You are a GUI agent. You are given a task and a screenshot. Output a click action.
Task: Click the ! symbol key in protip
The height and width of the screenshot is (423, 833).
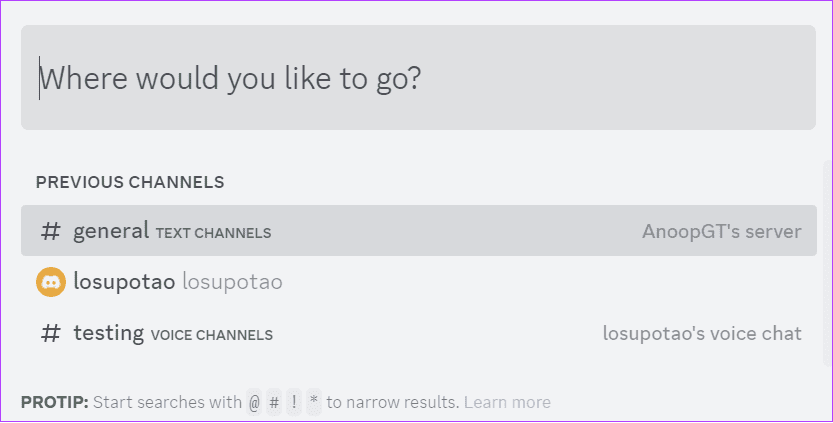tap(294, 402)
